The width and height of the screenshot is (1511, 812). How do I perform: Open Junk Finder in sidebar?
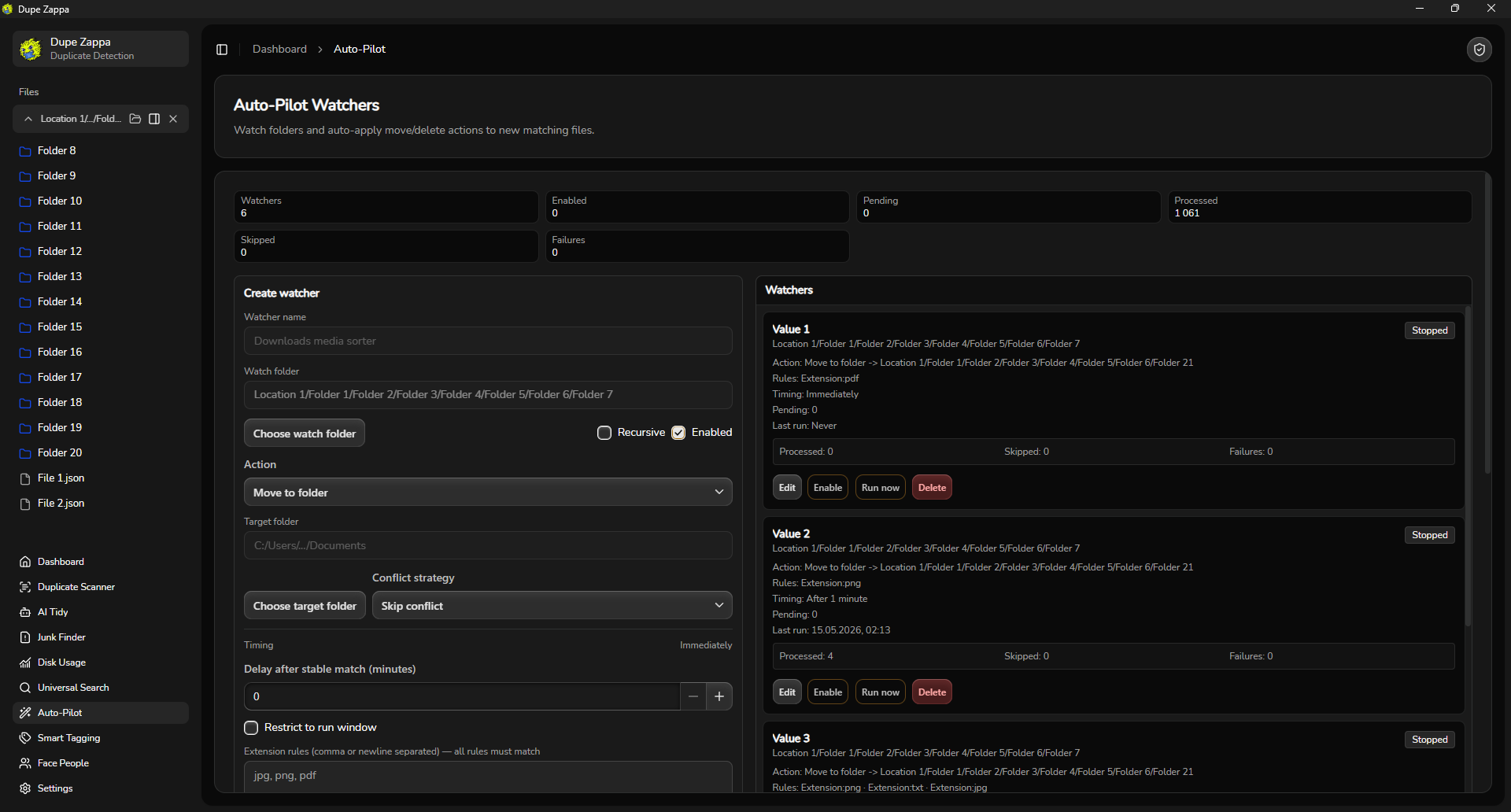(101, 637)
